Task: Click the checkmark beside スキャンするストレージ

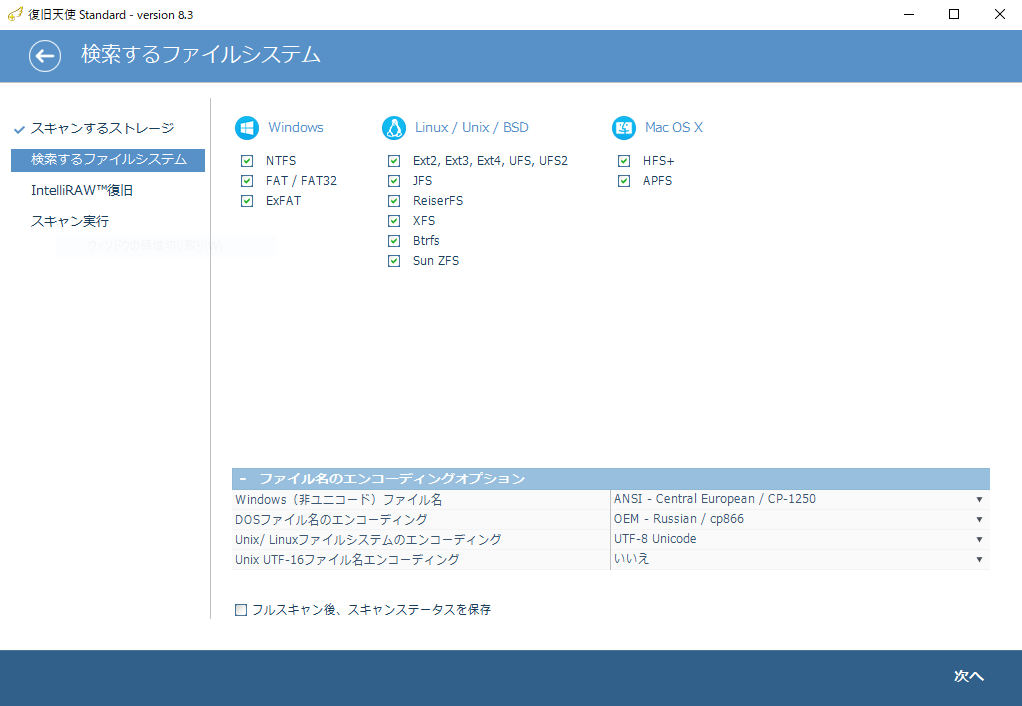Action: click(20, 129)
